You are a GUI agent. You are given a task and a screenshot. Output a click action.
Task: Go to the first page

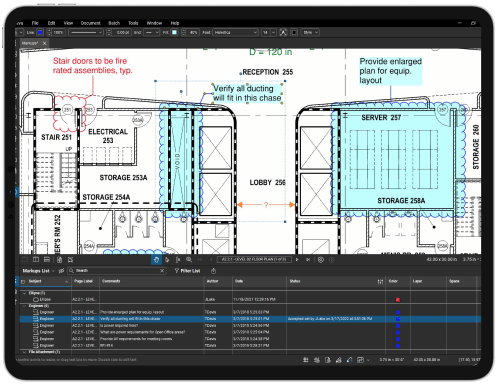(200, 259)
